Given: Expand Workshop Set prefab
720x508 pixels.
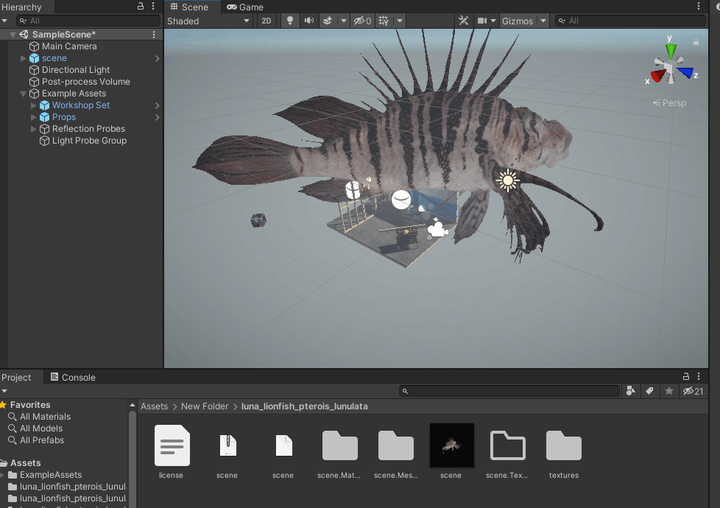Looking at the screenshot, I should 34,105.
